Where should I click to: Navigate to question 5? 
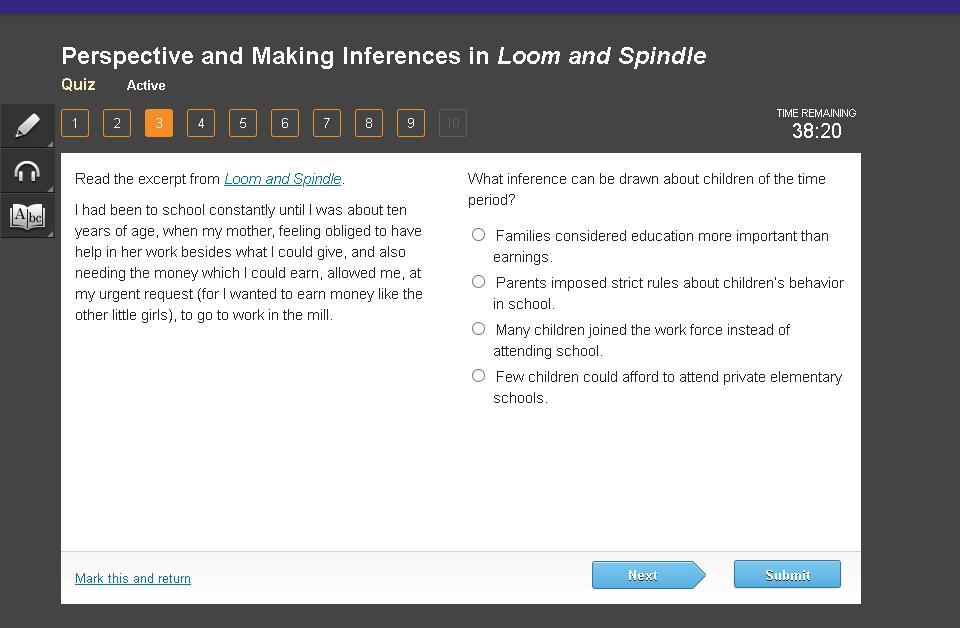[x=243, y=123]
